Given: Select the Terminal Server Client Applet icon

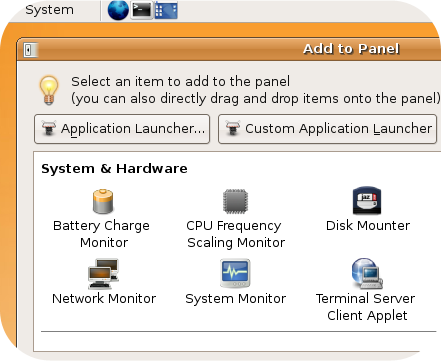Looking at the screenshot, I should point(367,273).
